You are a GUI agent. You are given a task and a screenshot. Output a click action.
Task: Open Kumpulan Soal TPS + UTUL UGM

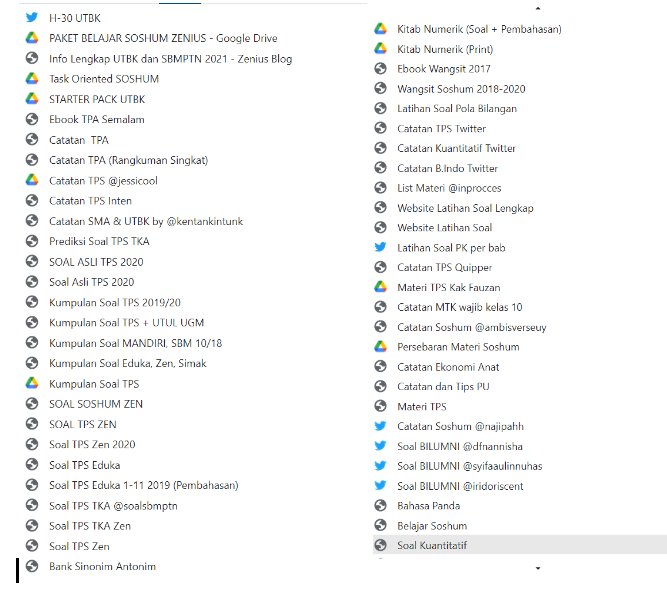click(126, 322)
